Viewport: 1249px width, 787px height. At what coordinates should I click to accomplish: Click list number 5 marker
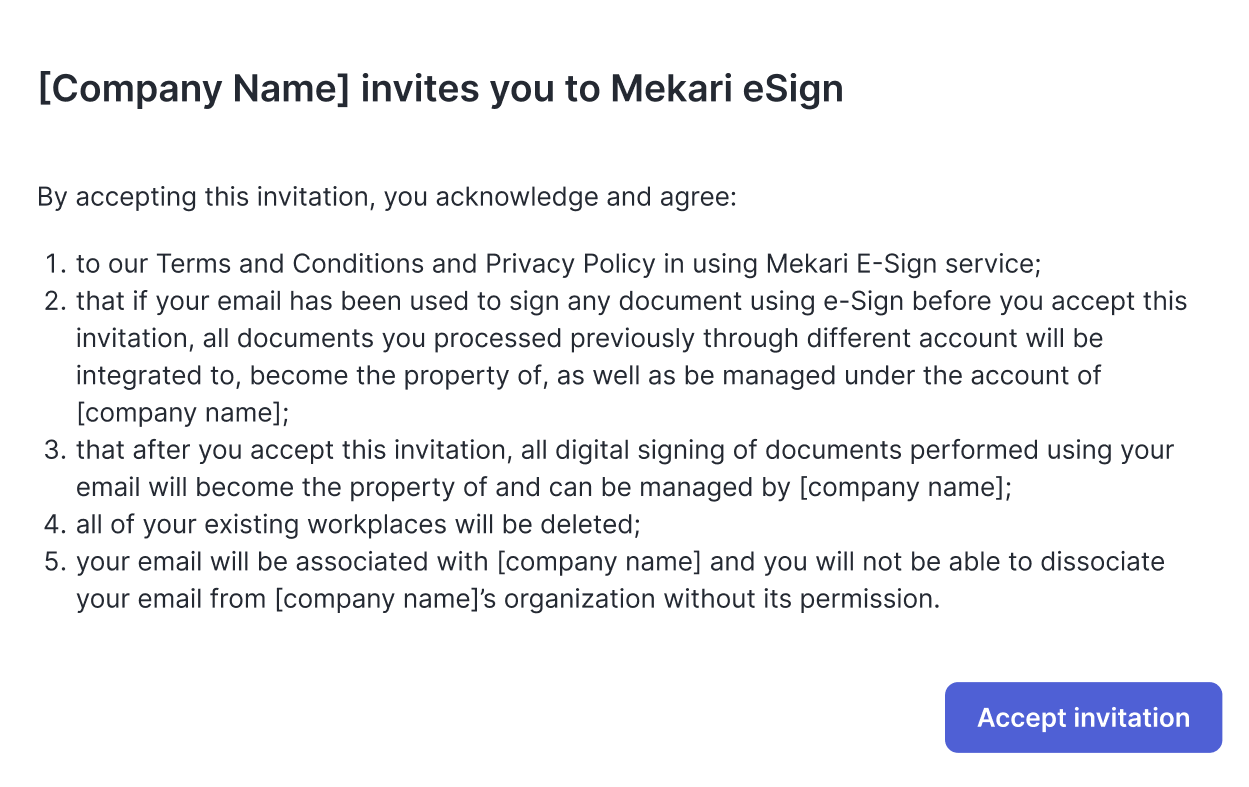point(55,561)
